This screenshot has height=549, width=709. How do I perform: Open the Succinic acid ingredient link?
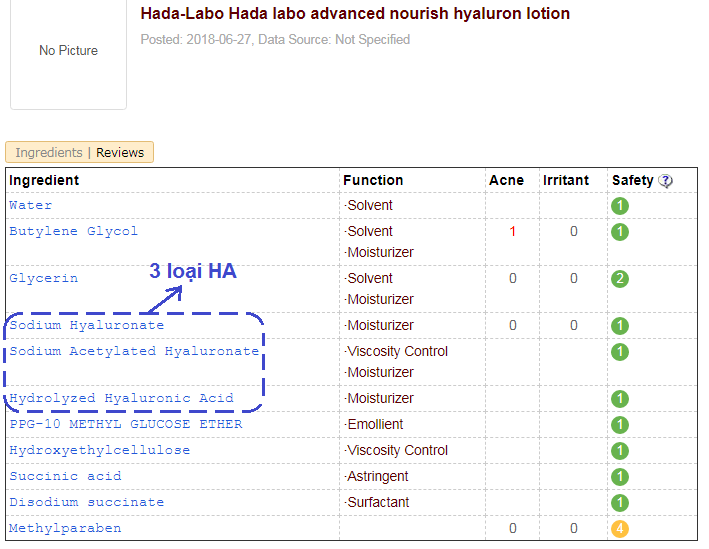[65, 476]
